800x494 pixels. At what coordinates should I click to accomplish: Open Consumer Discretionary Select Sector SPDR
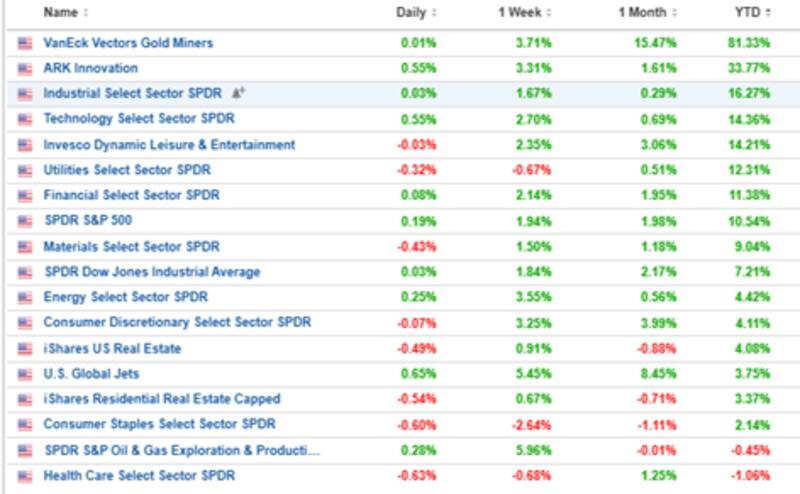tap(177, 323)
